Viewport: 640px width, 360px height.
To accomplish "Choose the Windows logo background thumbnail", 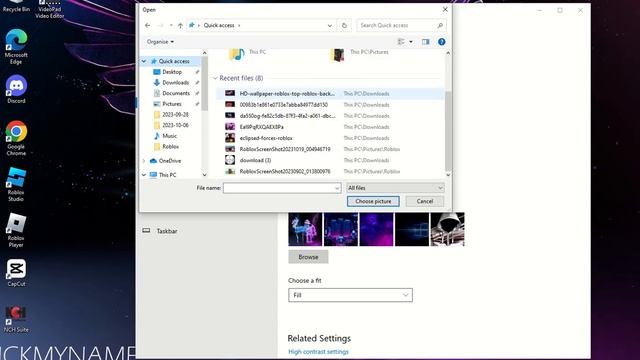I will tap(412, 229).
